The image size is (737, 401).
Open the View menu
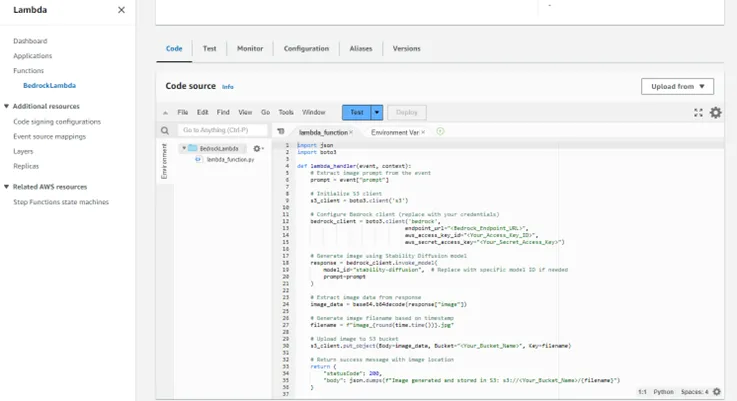coord(245,112)
